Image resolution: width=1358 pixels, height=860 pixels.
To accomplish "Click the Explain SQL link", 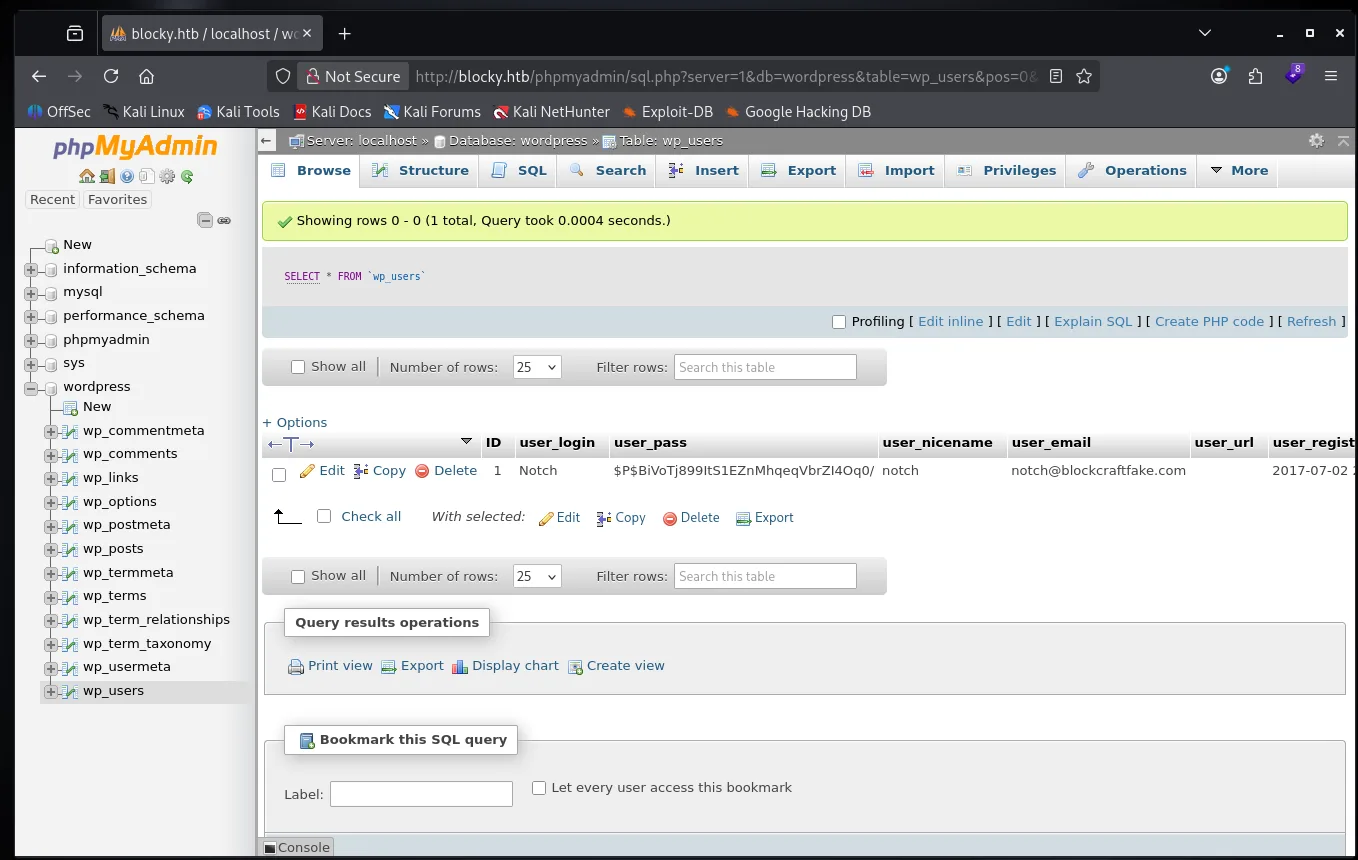I will (x=1093, y=322).
